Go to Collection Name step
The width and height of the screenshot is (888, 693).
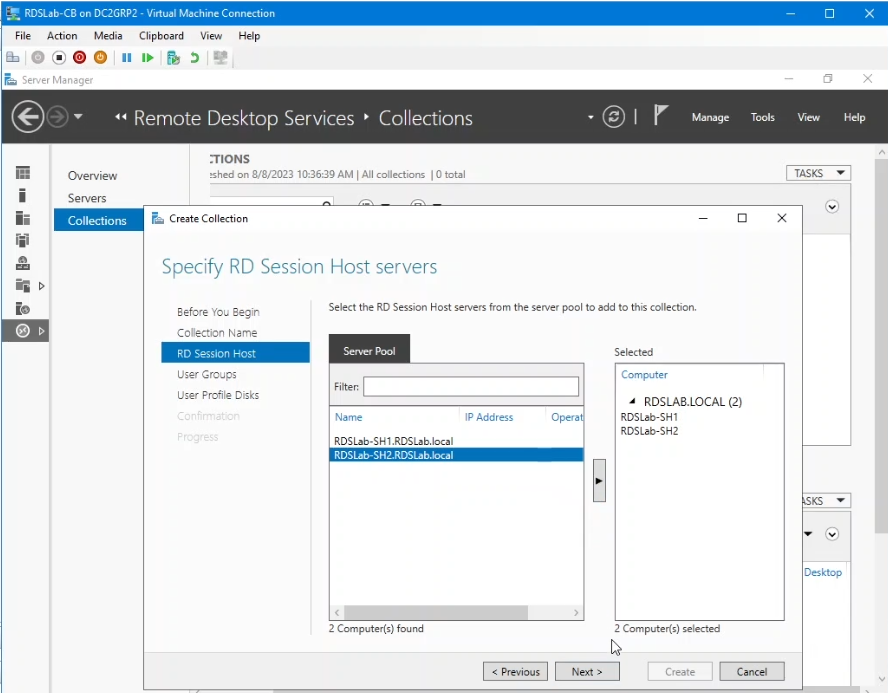click(x=217, y=333)
